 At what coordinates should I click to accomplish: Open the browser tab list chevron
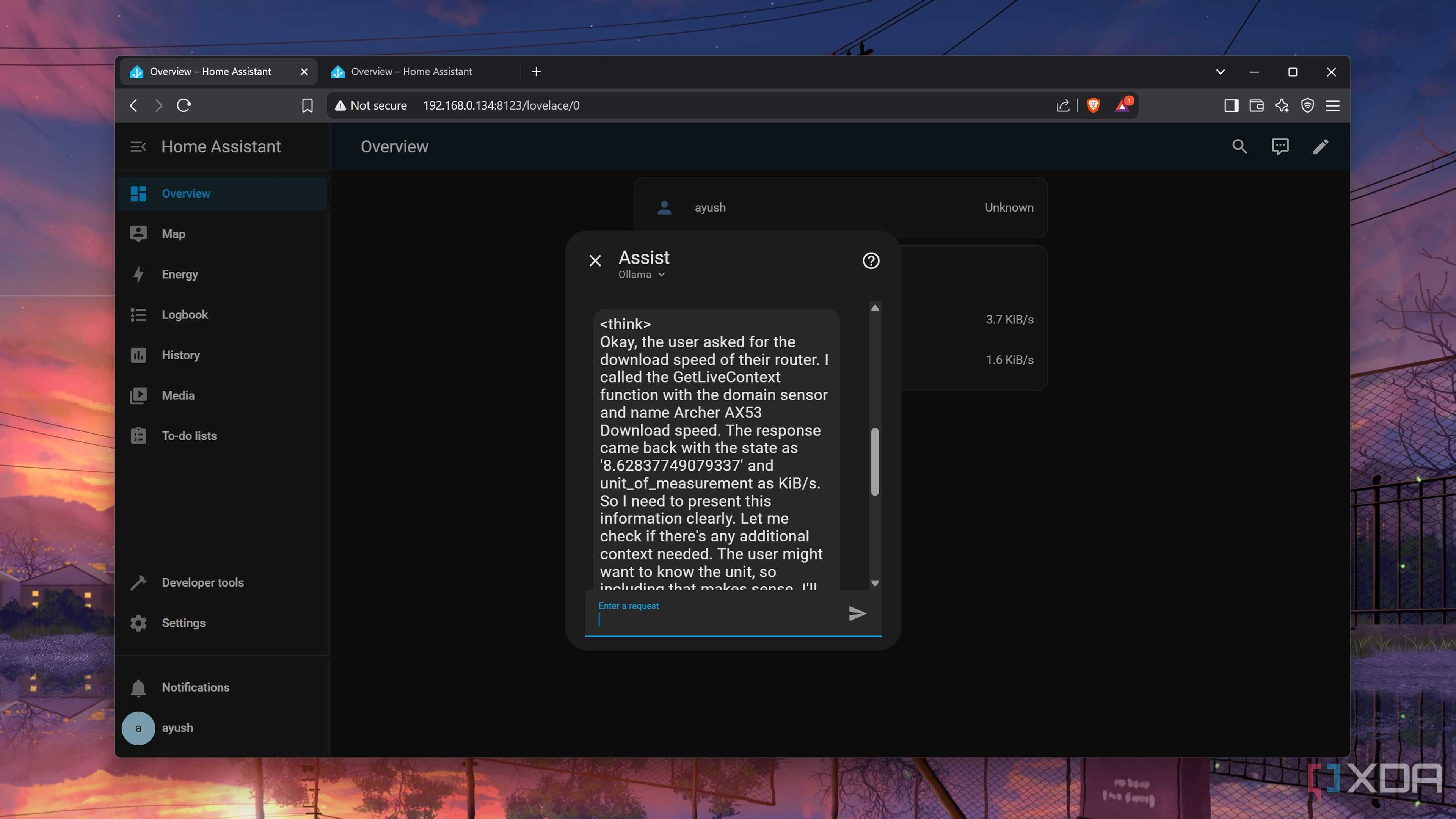click(1220, 72)
